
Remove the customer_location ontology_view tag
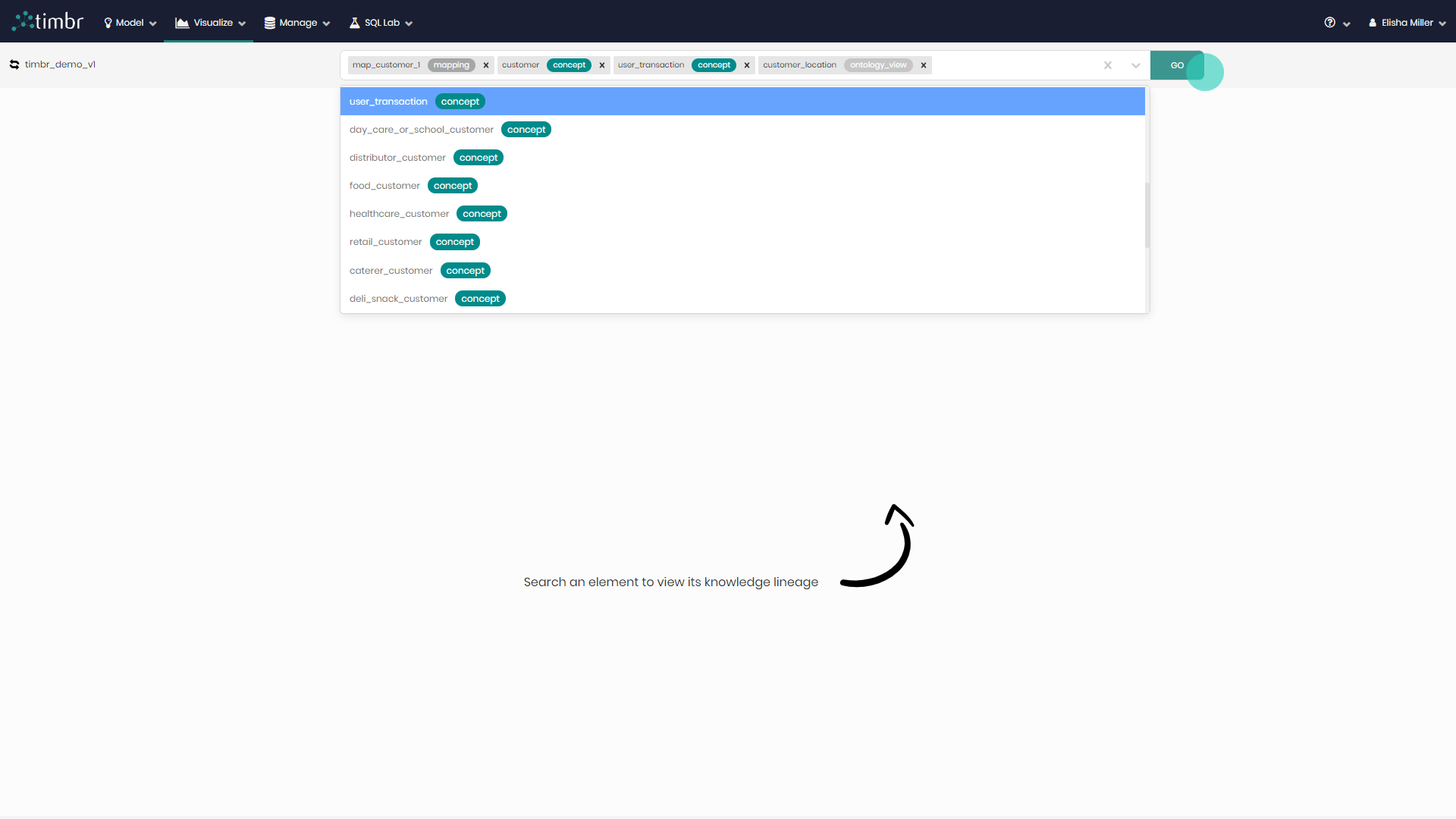[x=923, y=65]
